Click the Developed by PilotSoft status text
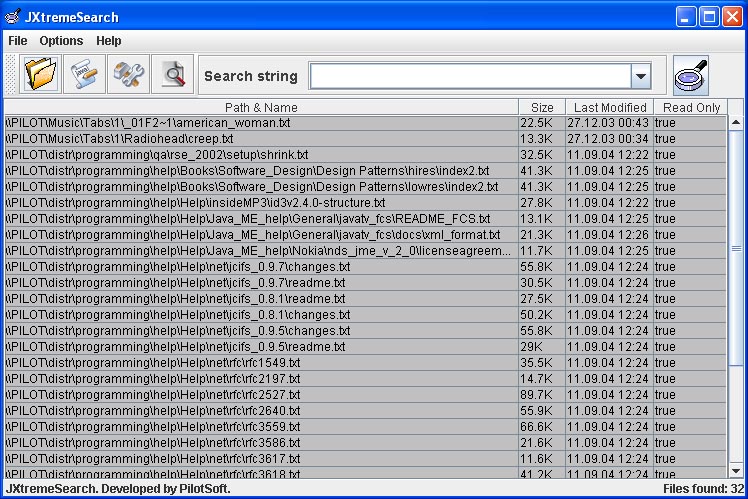 166,489
